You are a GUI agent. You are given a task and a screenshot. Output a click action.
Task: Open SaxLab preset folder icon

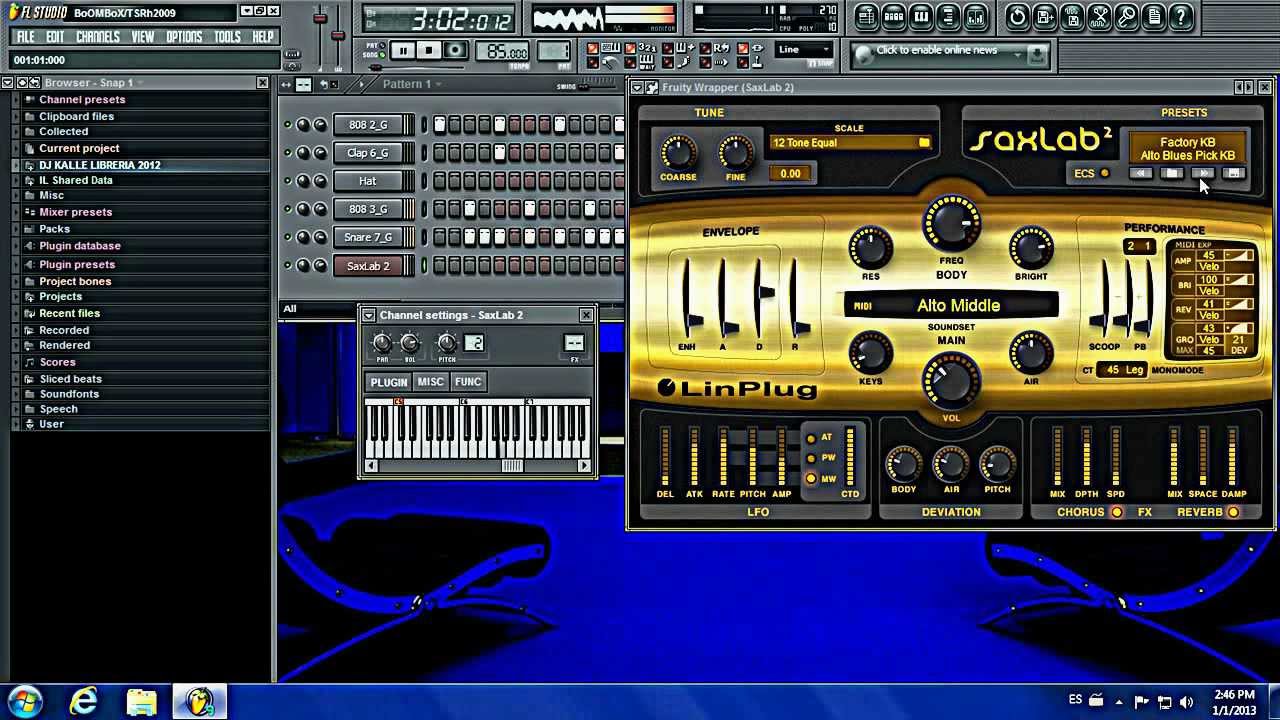click(1172, 173)
